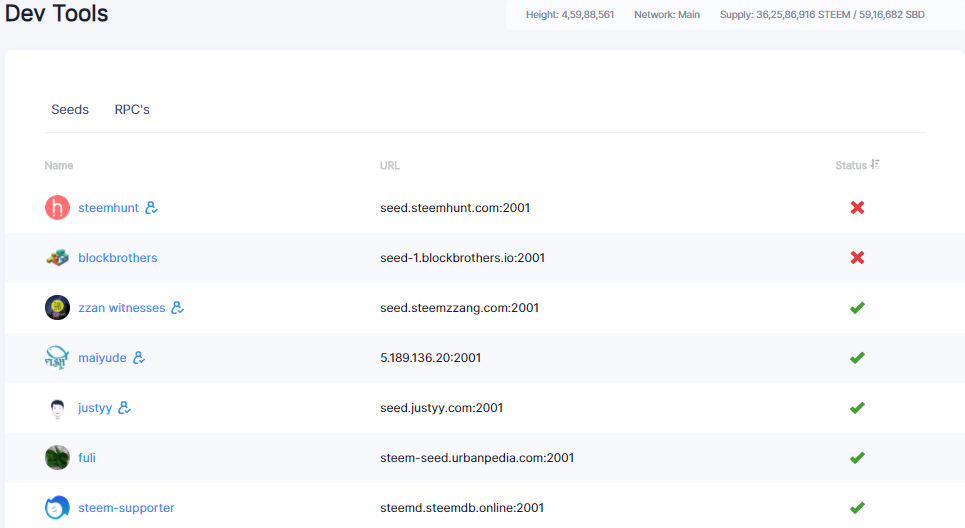Screen dimensions: 965x528
Task: Click the steemhunt avatar icon
Action: click(57, 208)
